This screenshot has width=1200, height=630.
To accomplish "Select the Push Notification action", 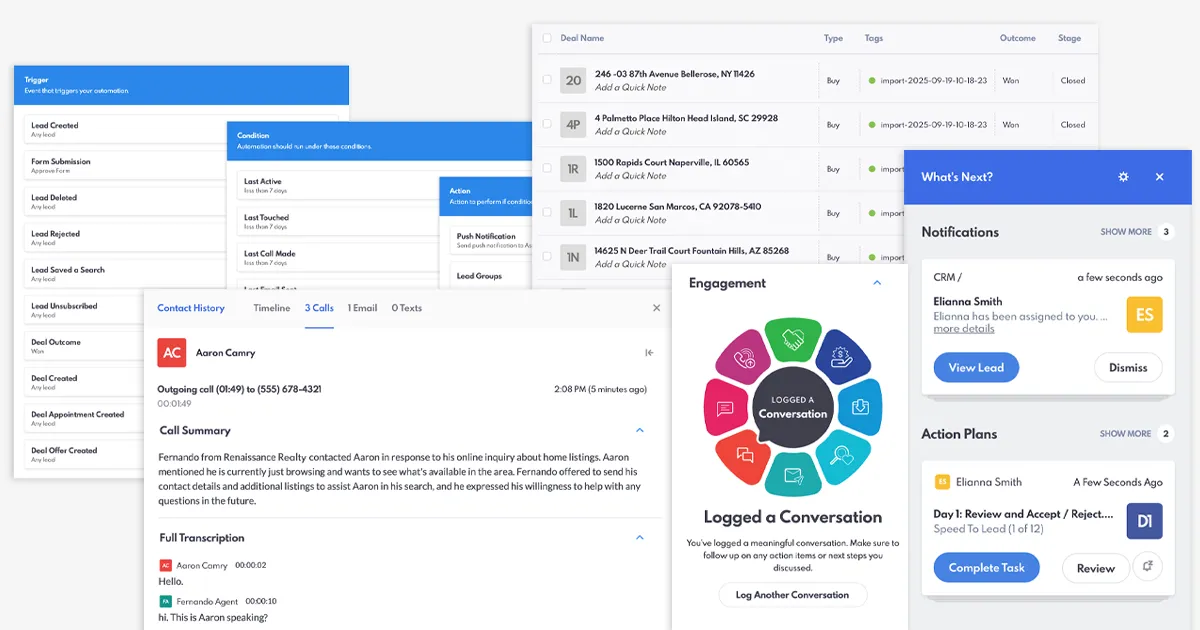I will 490,240.
